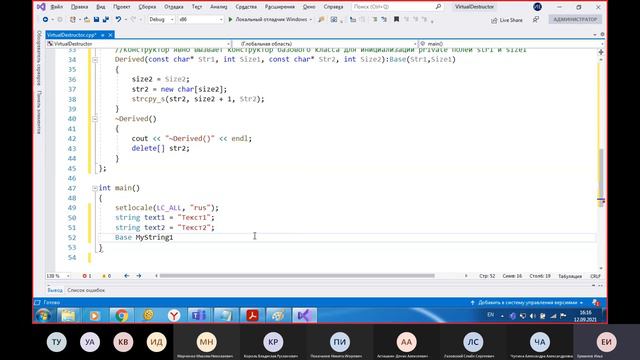Viewport: 640px width, 360px height.
Task: Click the green Start debugging arrow
Action: coord(230,19)
